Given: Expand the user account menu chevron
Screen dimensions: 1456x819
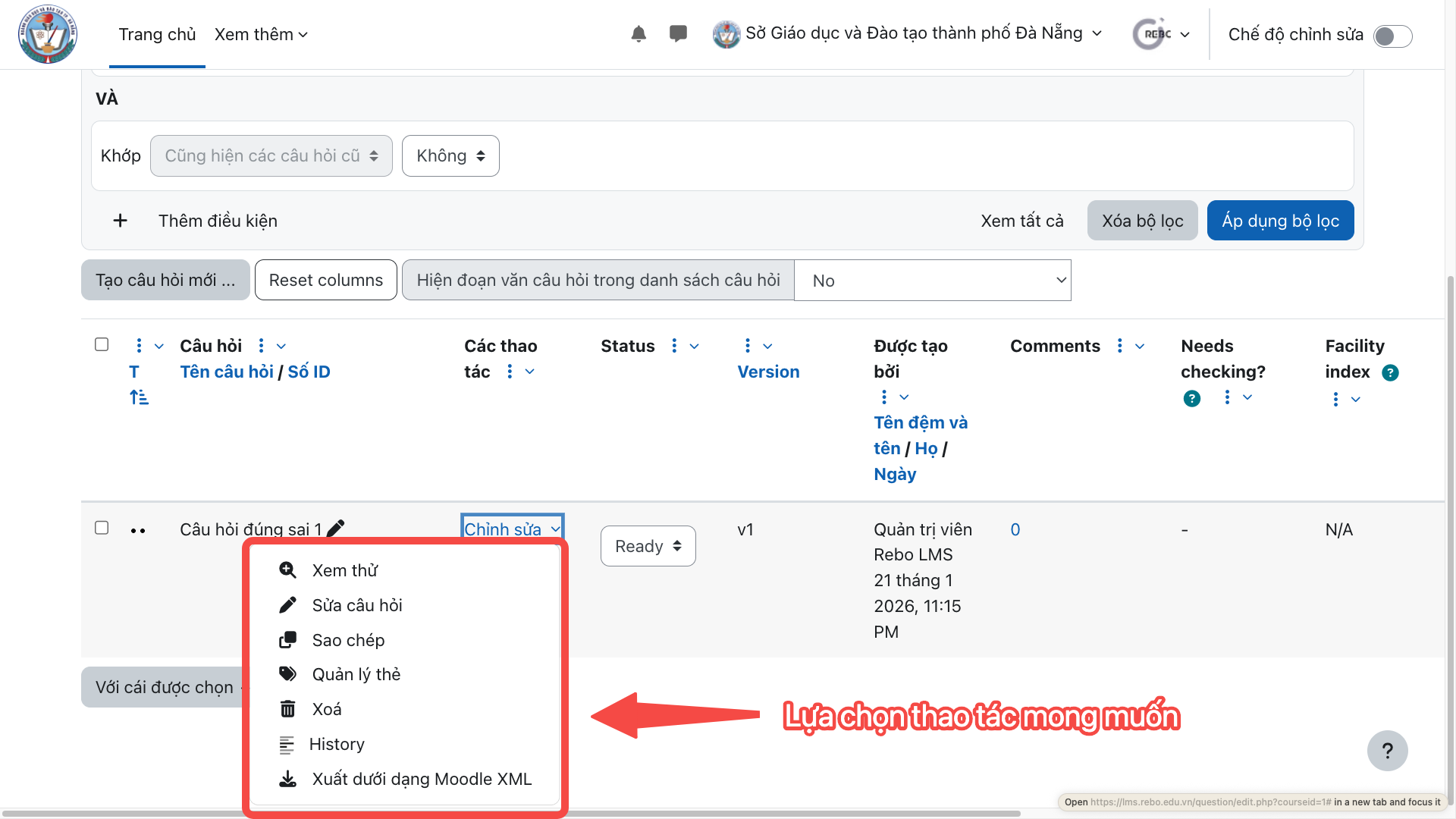Looking at the screenshot, I should point(1185,35).
